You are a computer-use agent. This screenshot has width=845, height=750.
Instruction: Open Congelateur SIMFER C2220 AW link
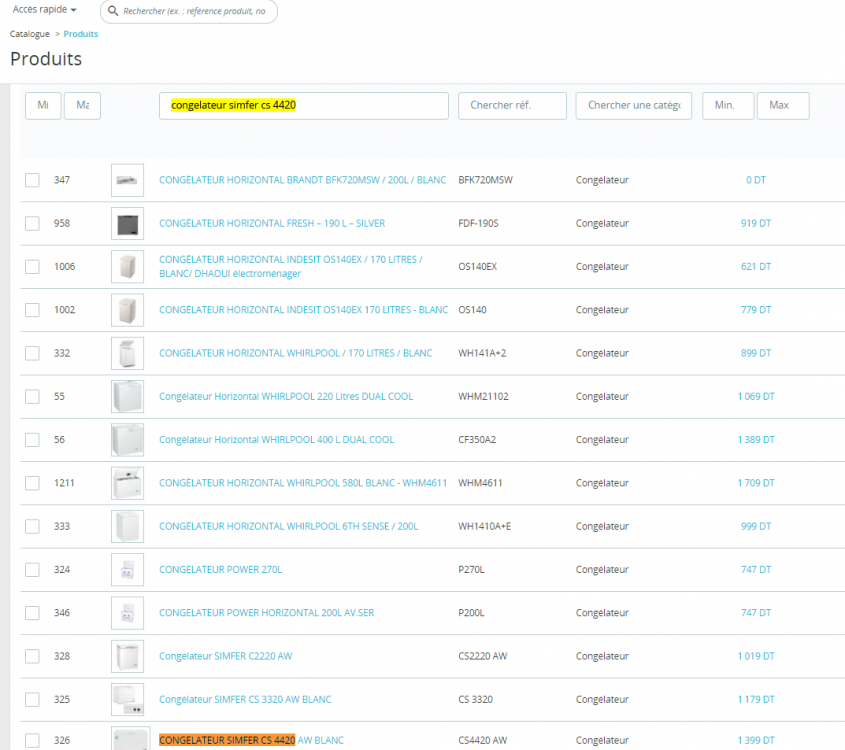pyautogui.click(x=225, y=656)
